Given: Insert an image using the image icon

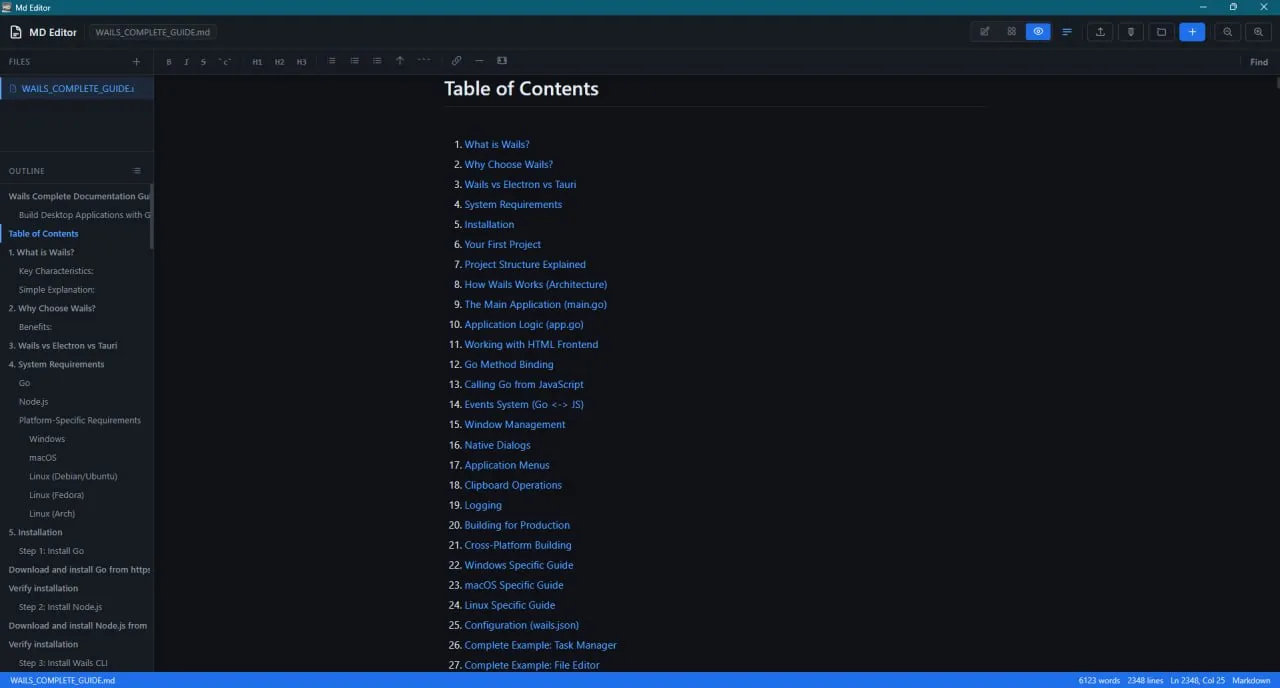Looking at the screenshot, I should (502, 61).
